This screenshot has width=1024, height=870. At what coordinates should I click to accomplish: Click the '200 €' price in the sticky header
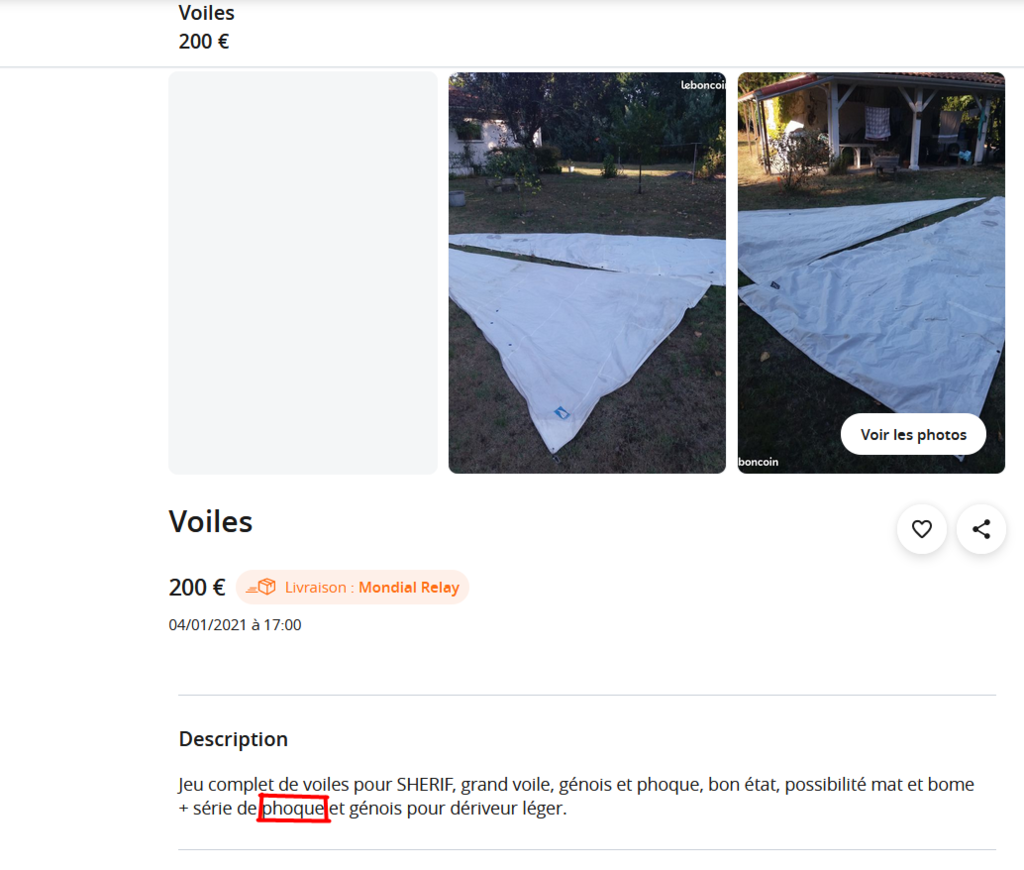point(204,41)
